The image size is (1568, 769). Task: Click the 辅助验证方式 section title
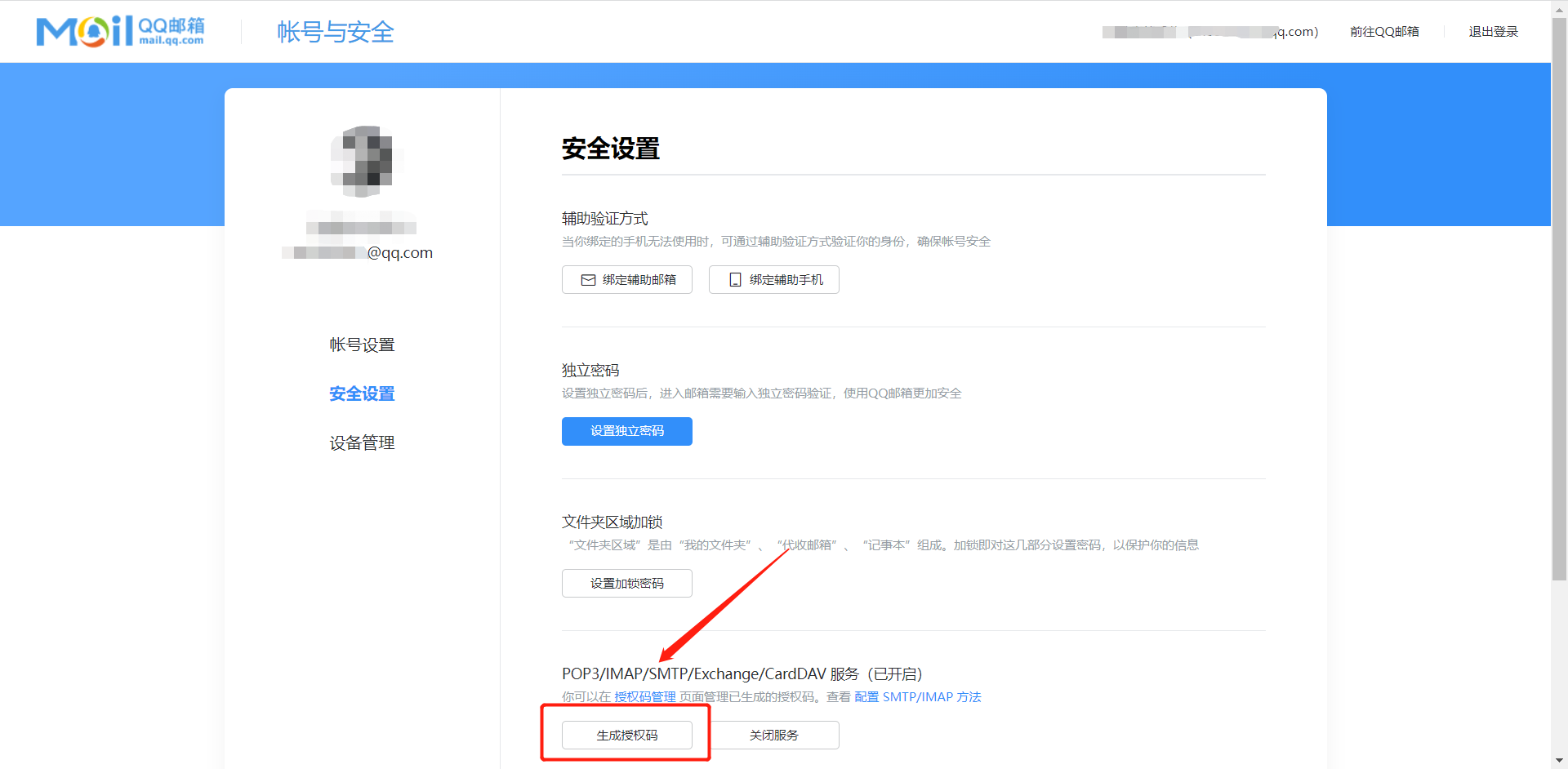click(x=605, y=219)
